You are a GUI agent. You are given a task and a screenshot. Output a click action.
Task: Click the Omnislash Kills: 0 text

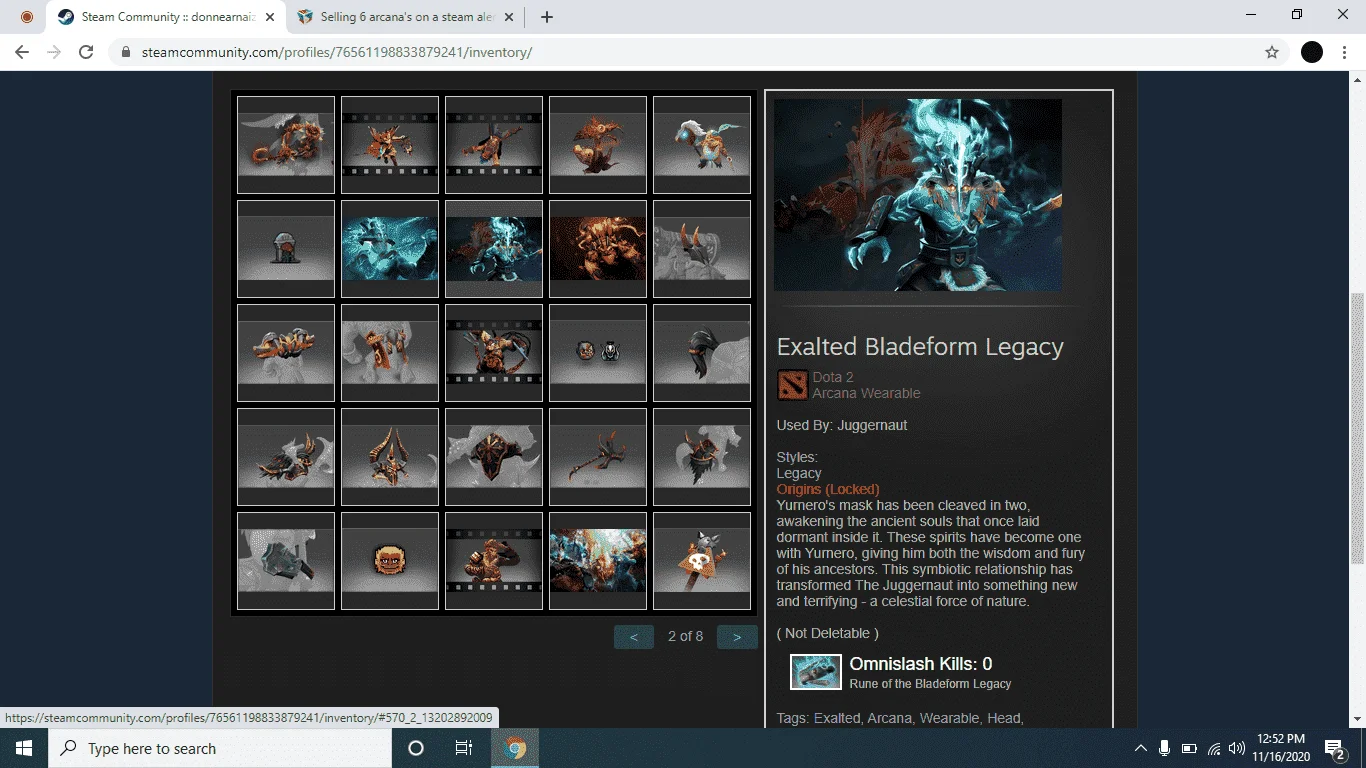pyautogui.click(x=921, y=664)
